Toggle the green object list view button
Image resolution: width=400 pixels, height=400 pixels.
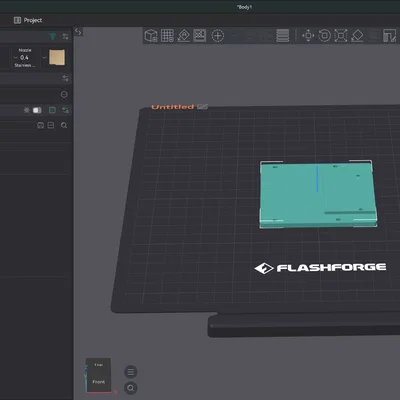click(52, 110)
